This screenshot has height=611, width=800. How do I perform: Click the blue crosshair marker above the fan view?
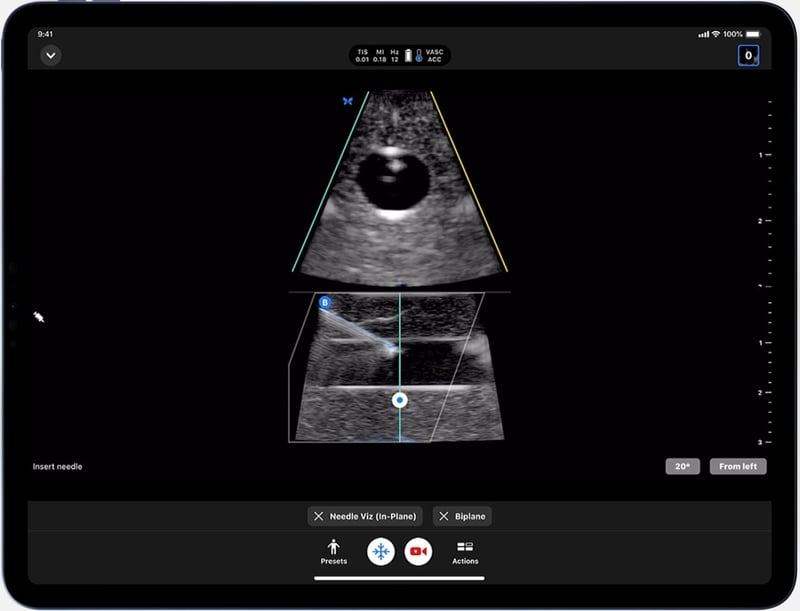(346, 100)
